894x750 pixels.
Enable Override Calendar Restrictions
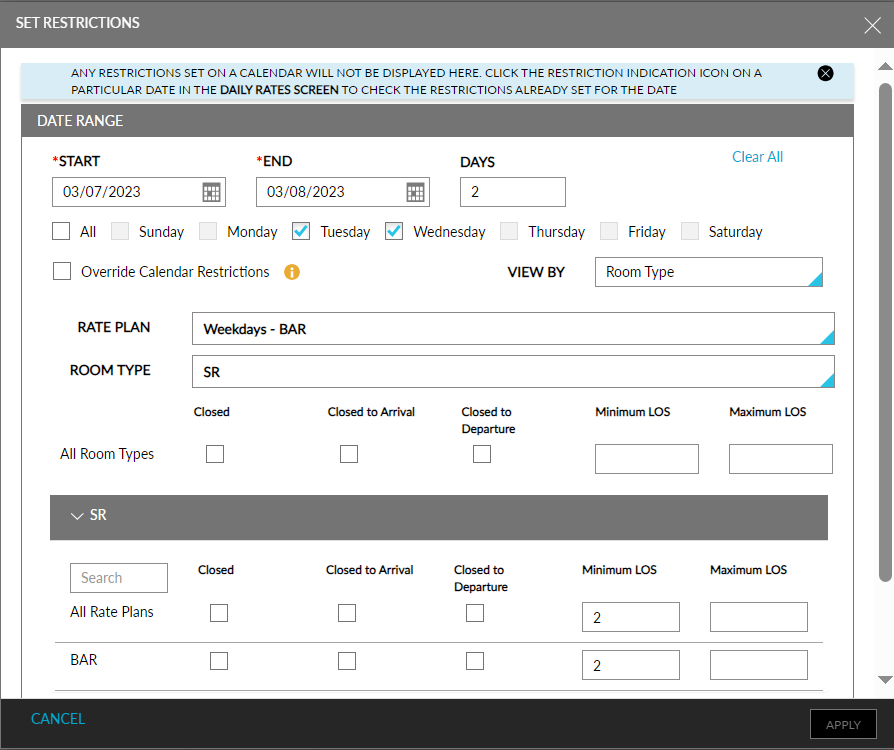coord(62,271)
